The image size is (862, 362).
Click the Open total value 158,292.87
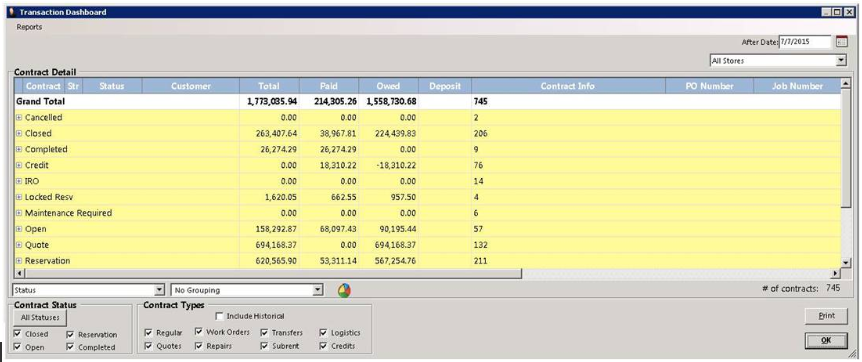point(277,229)
